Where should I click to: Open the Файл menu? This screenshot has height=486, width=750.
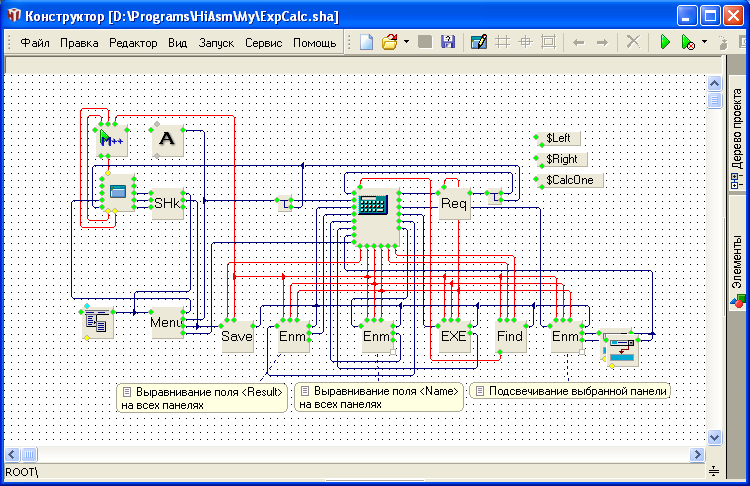[x=35, y=43]
